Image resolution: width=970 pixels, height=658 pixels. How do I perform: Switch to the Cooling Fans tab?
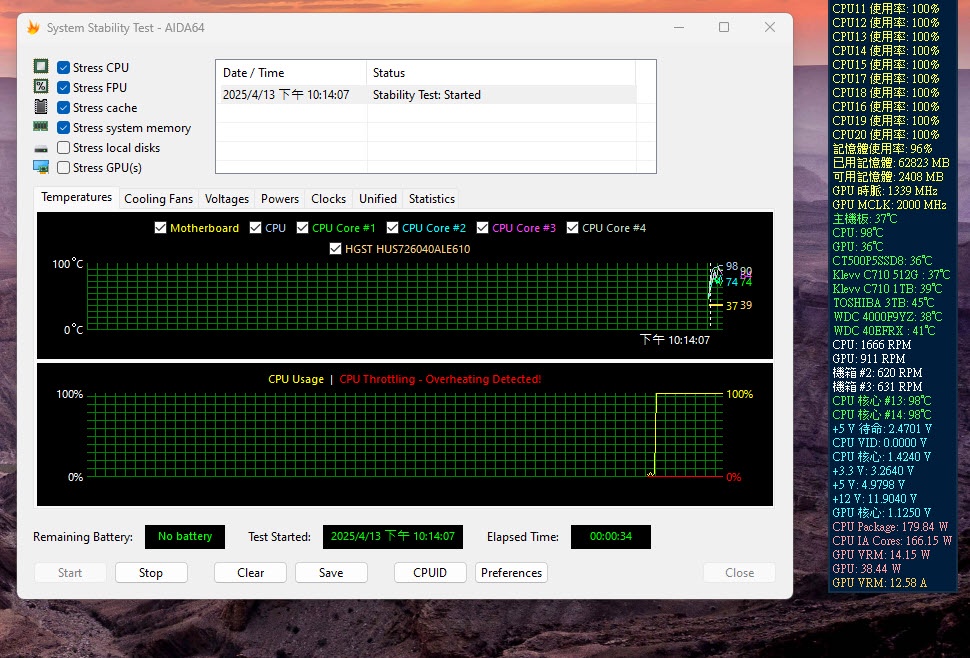pyautogui.click(x=158, y=199)
